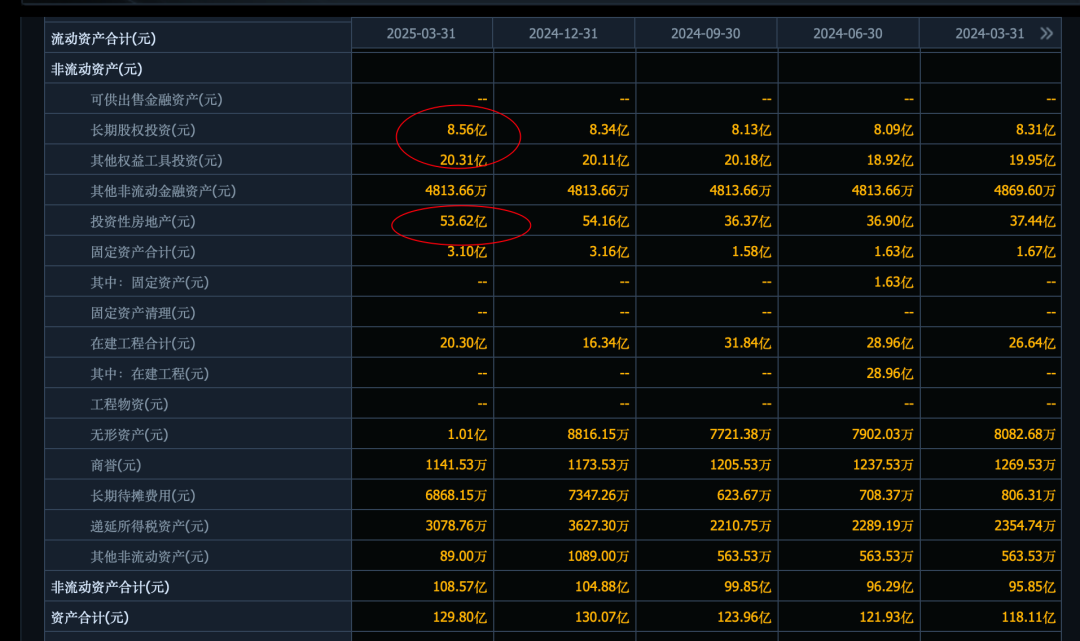Click the 其他非流动金融资产(元) row label
The image size is (1080, 641).
pyautogui.click(x=163, y=191)
